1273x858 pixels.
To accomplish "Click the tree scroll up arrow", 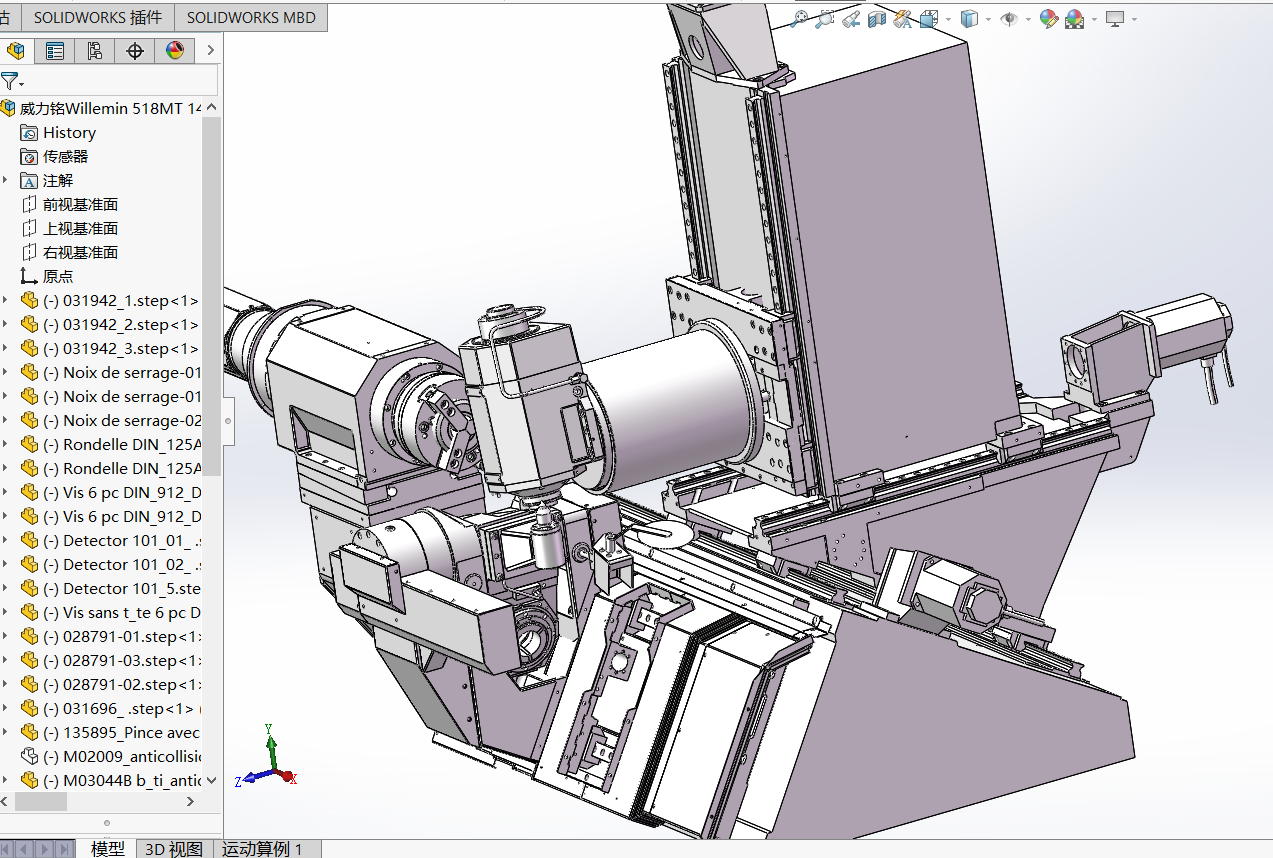I will coord(211,108).
